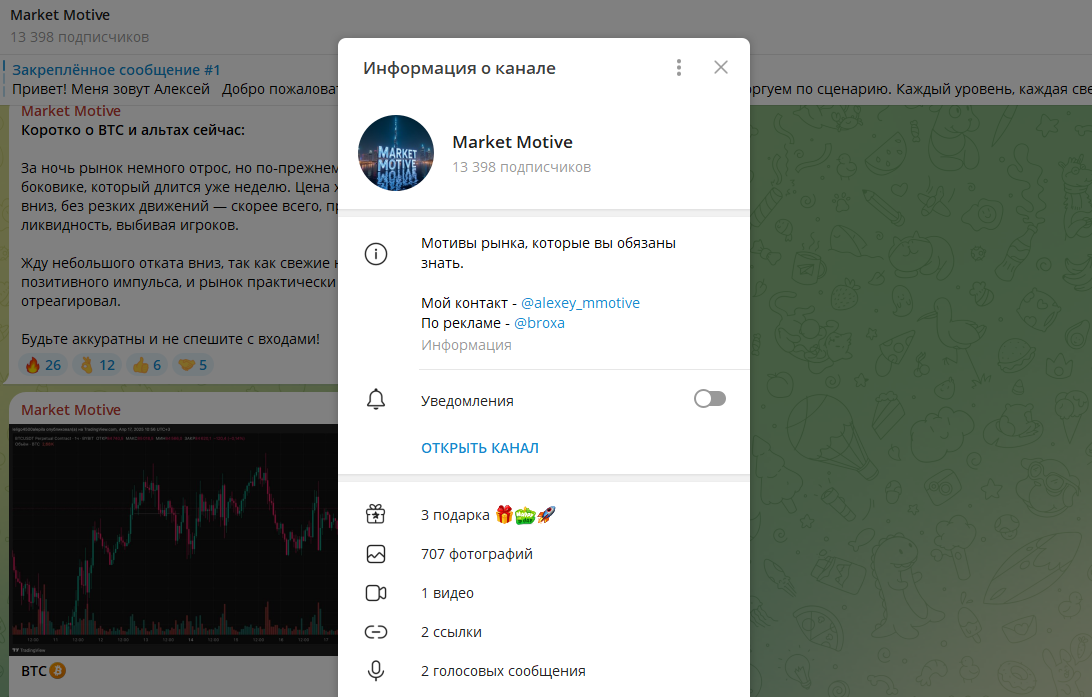Click the video camera icon
The height and width of the screenshot is (697, 1092).
(x=376, y=593)
